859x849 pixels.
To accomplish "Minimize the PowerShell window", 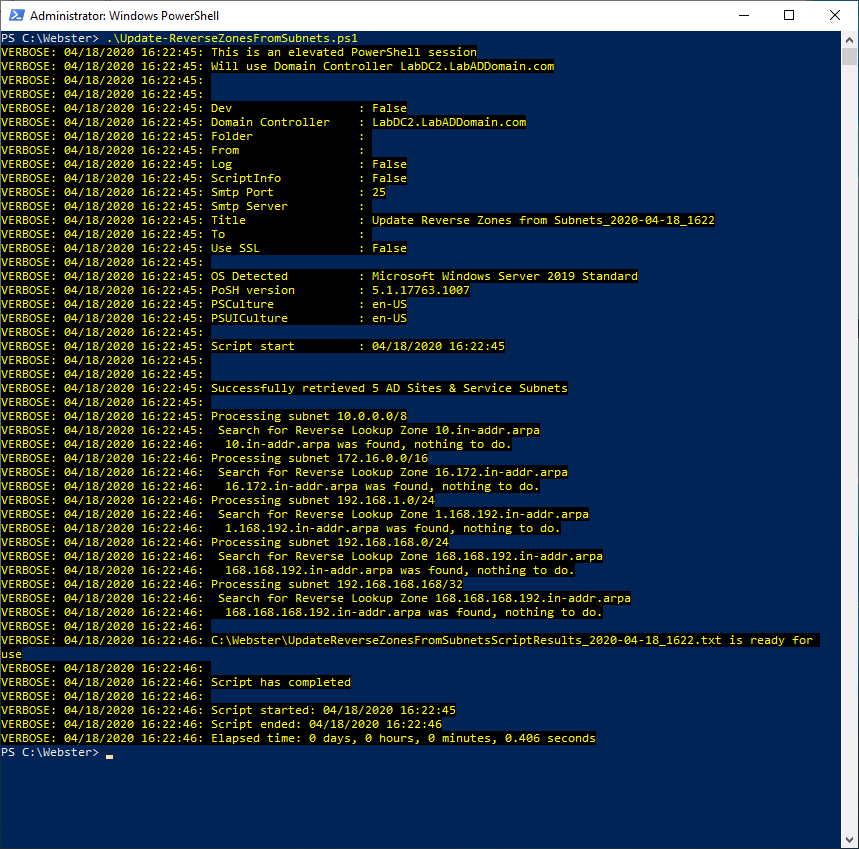I will click(x=743, y=16).
